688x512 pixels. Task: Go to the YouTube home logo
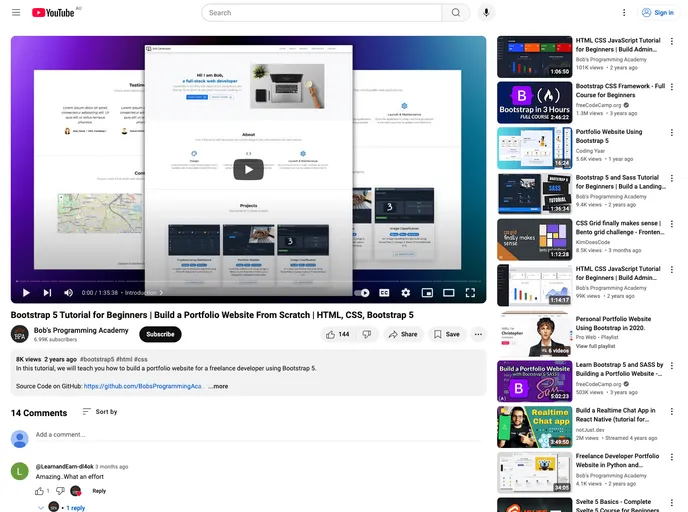tap(53, 13)
